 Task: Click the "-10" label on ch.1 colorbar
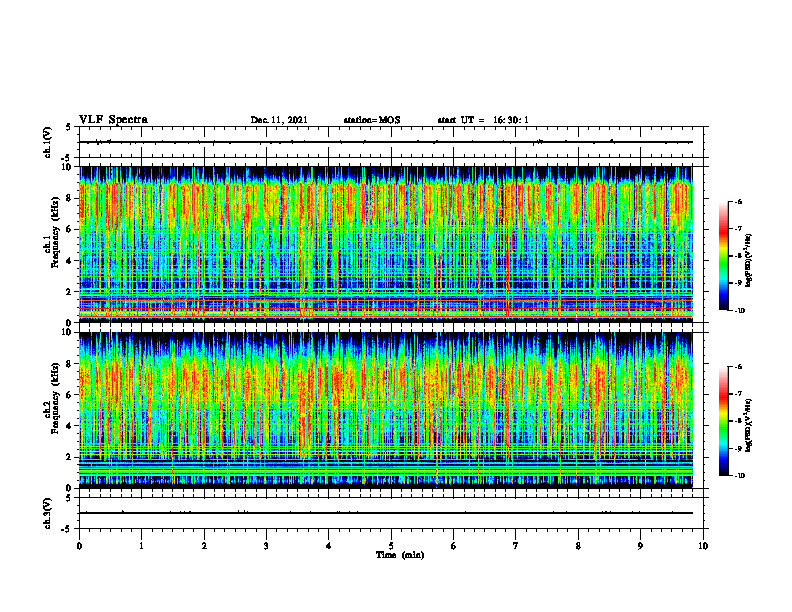pos(740,311)
